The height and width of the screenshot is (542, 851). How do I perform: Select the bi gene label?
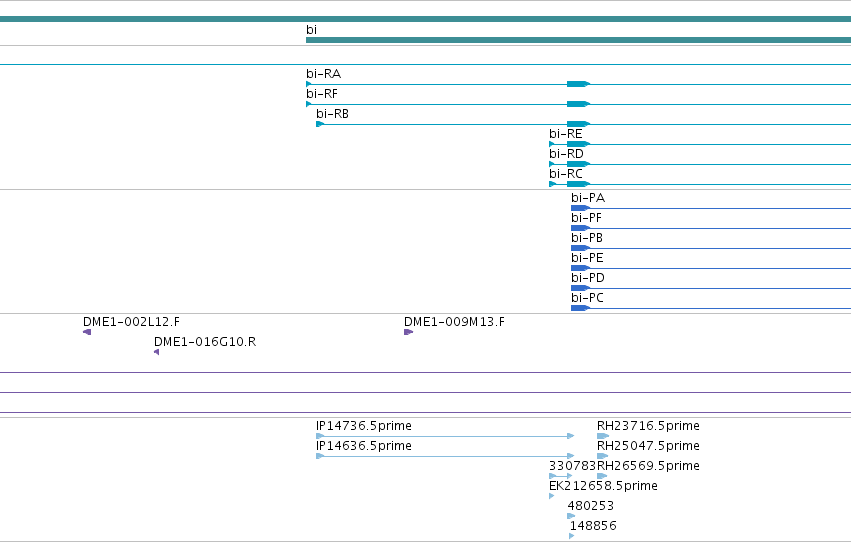click(311, 30)
